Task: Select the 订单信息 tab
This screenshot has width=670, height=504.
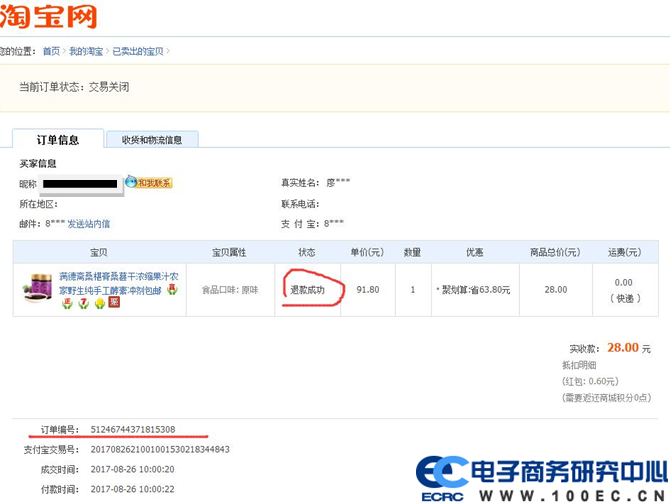Action: (x=58, y=140)
